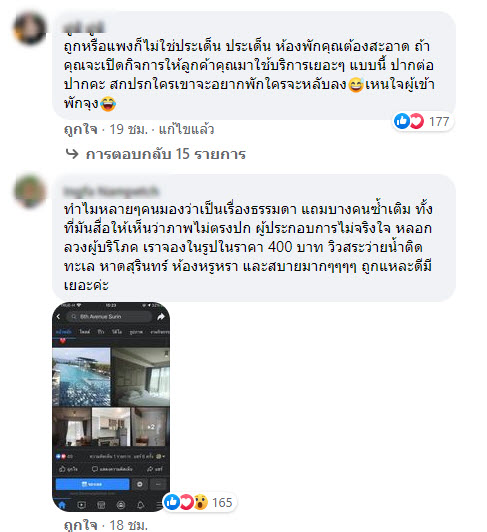This screenshot has height=532, width=487.
Task: Show reaction count 165 details
Action: pos(222,502)
